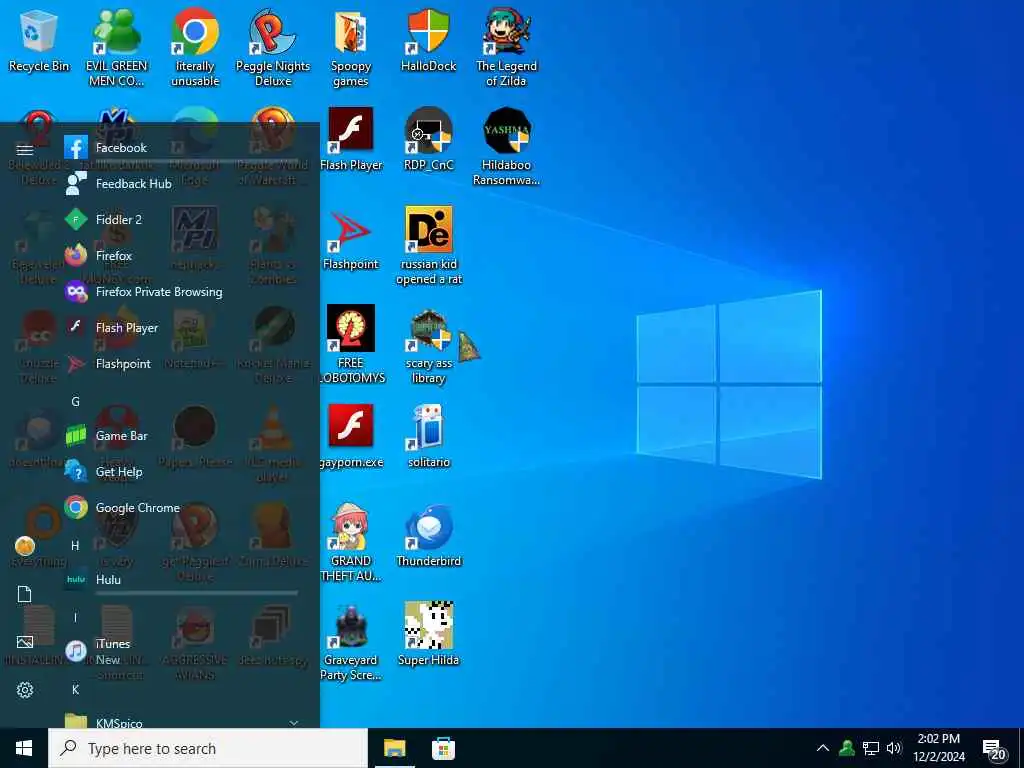Open the user account avatar in Start

(25, 545)
